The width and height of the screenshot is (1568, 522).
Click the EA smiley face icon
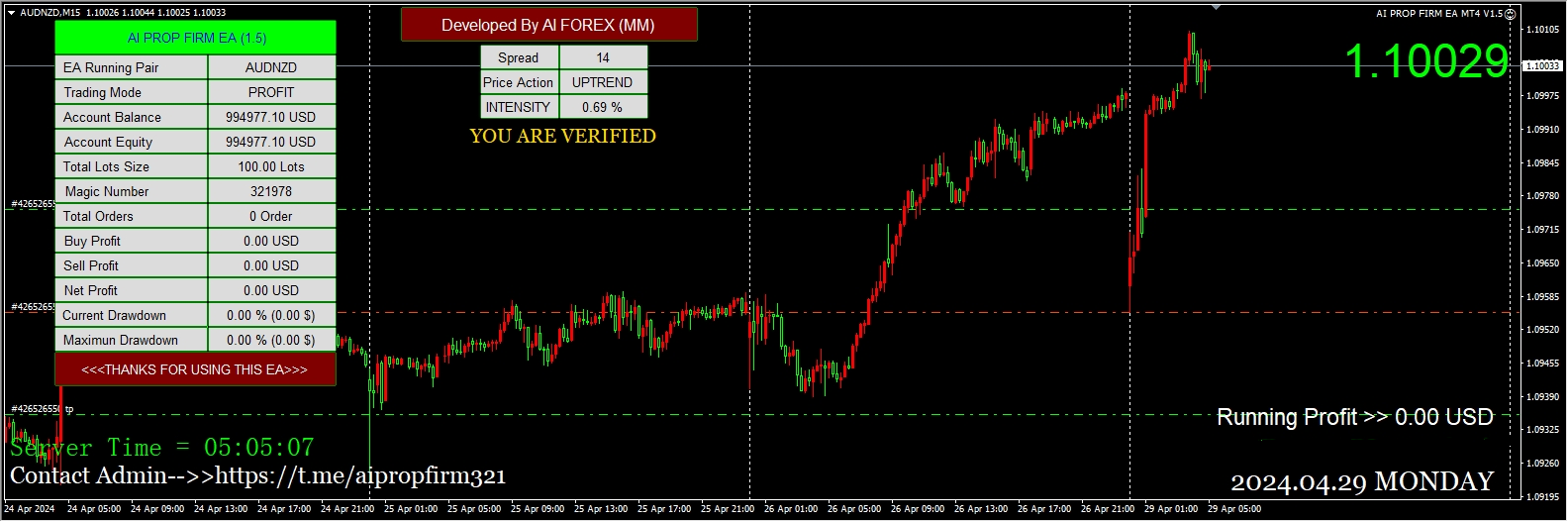1511,14
